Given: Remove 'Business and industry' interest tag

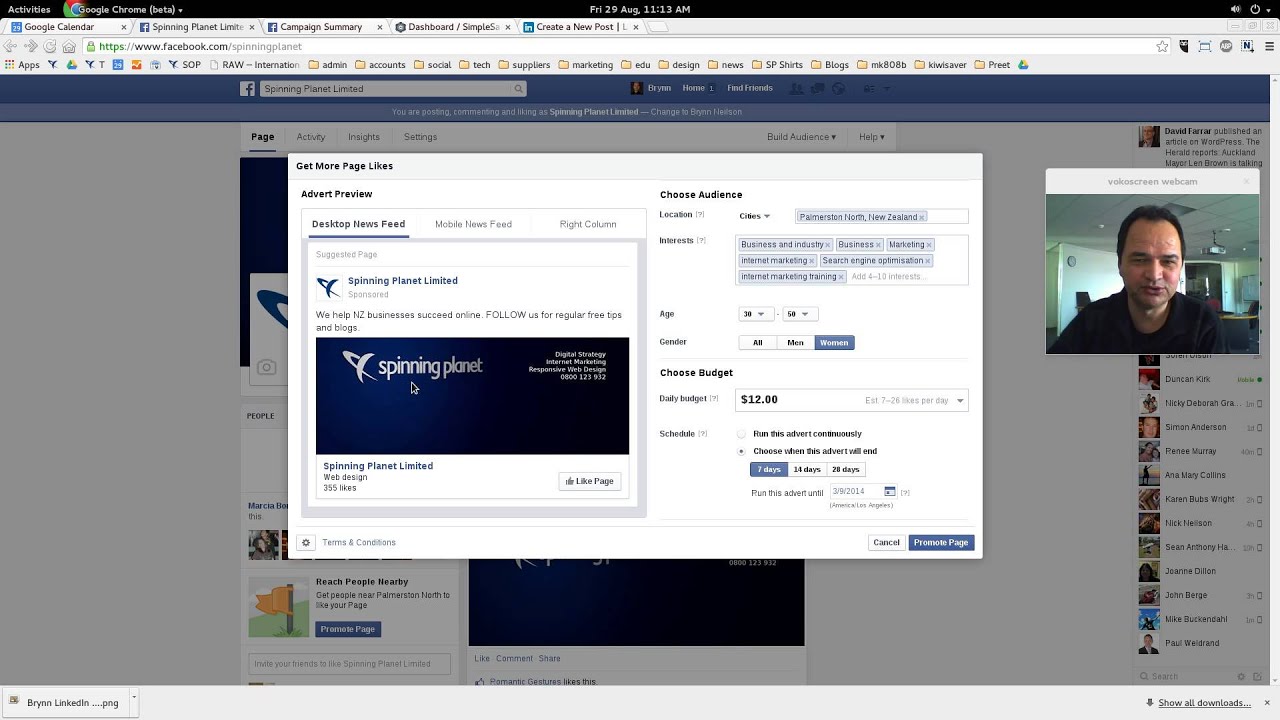Looking at the screenshot, I should click(x=828, y=245).
